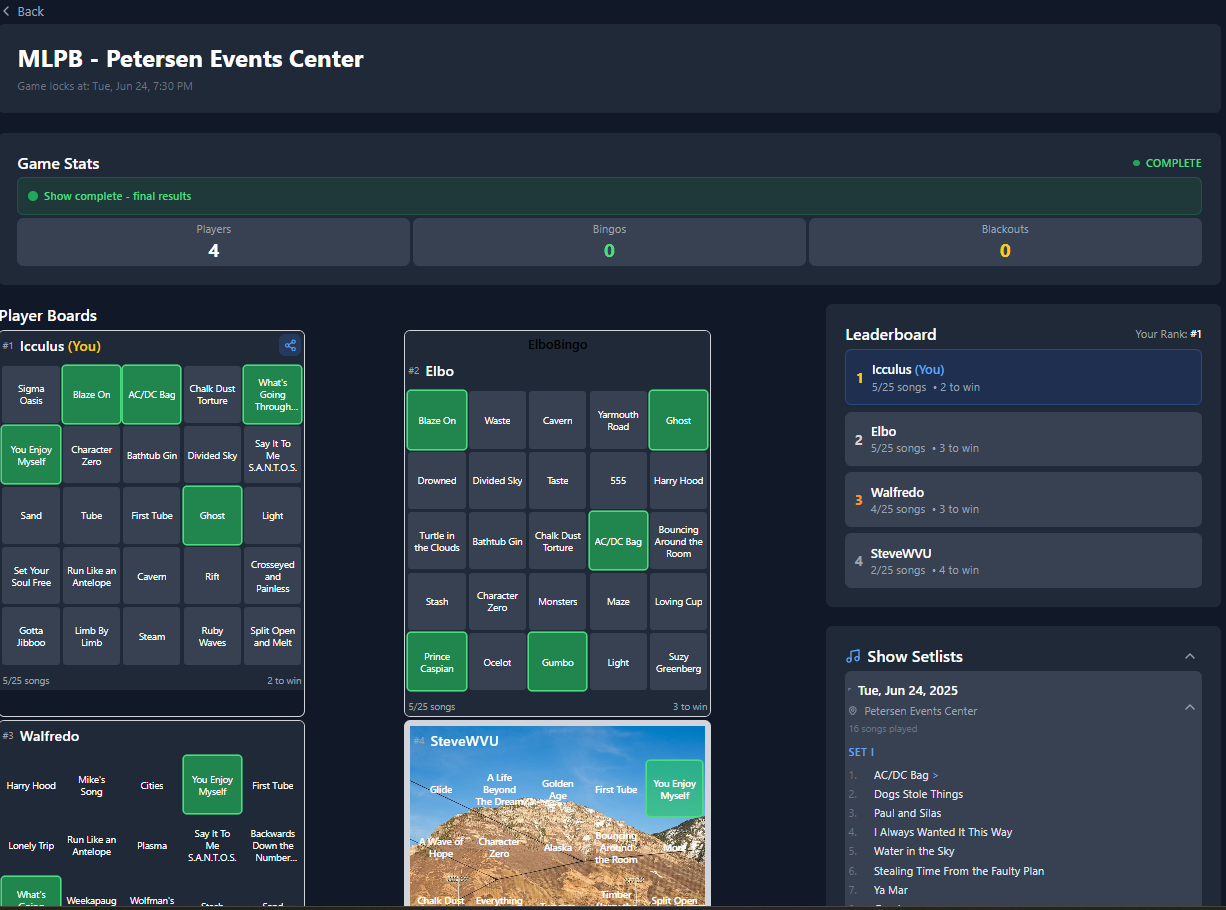Viewport: 1226px width, 910px height.
Task: Click the music note icon beside Show Setlists
Action: click(852, 655)
